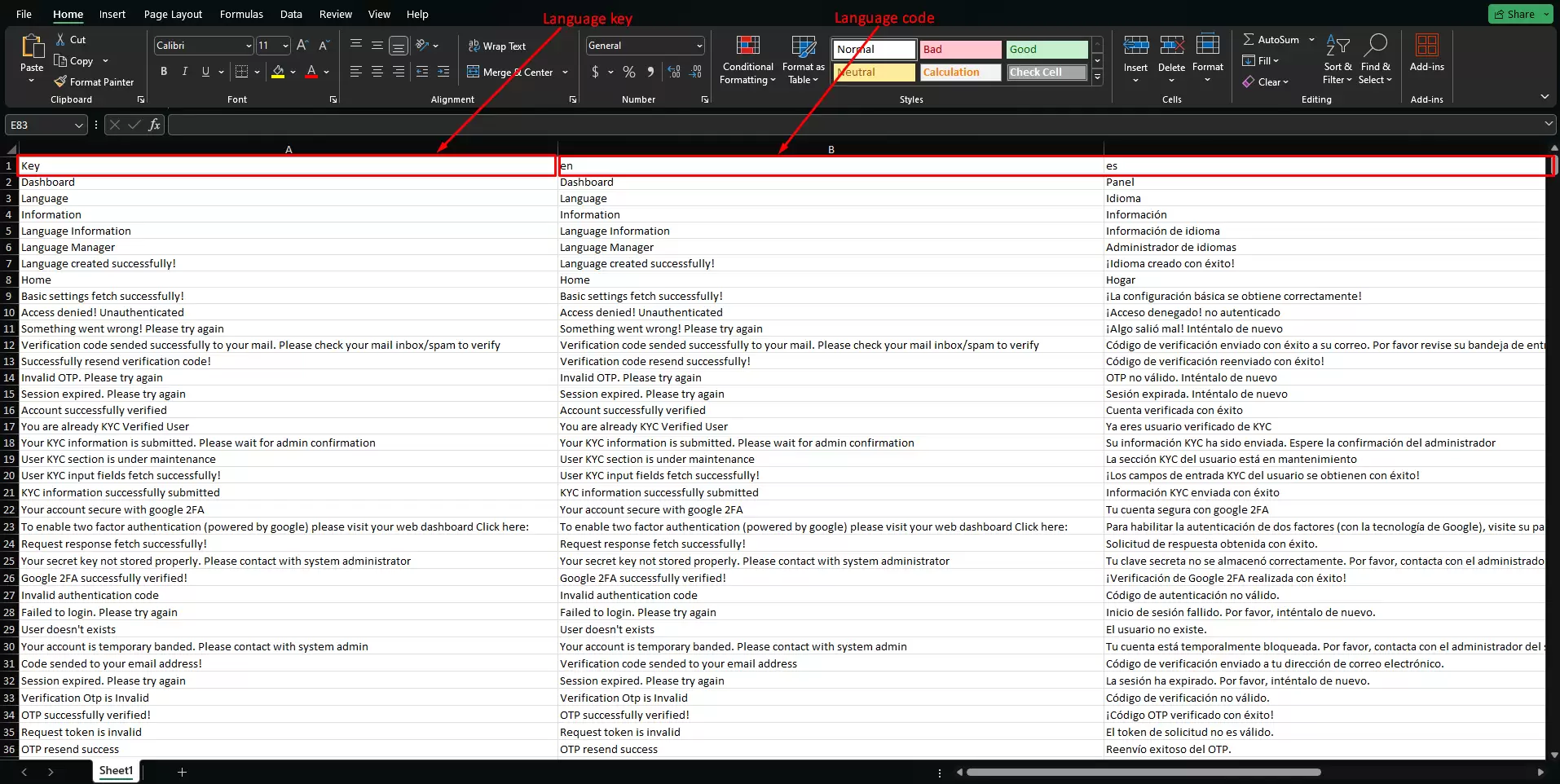1560x784 pixels.
Task: Toggle Italic formatting
Action: 185,72
